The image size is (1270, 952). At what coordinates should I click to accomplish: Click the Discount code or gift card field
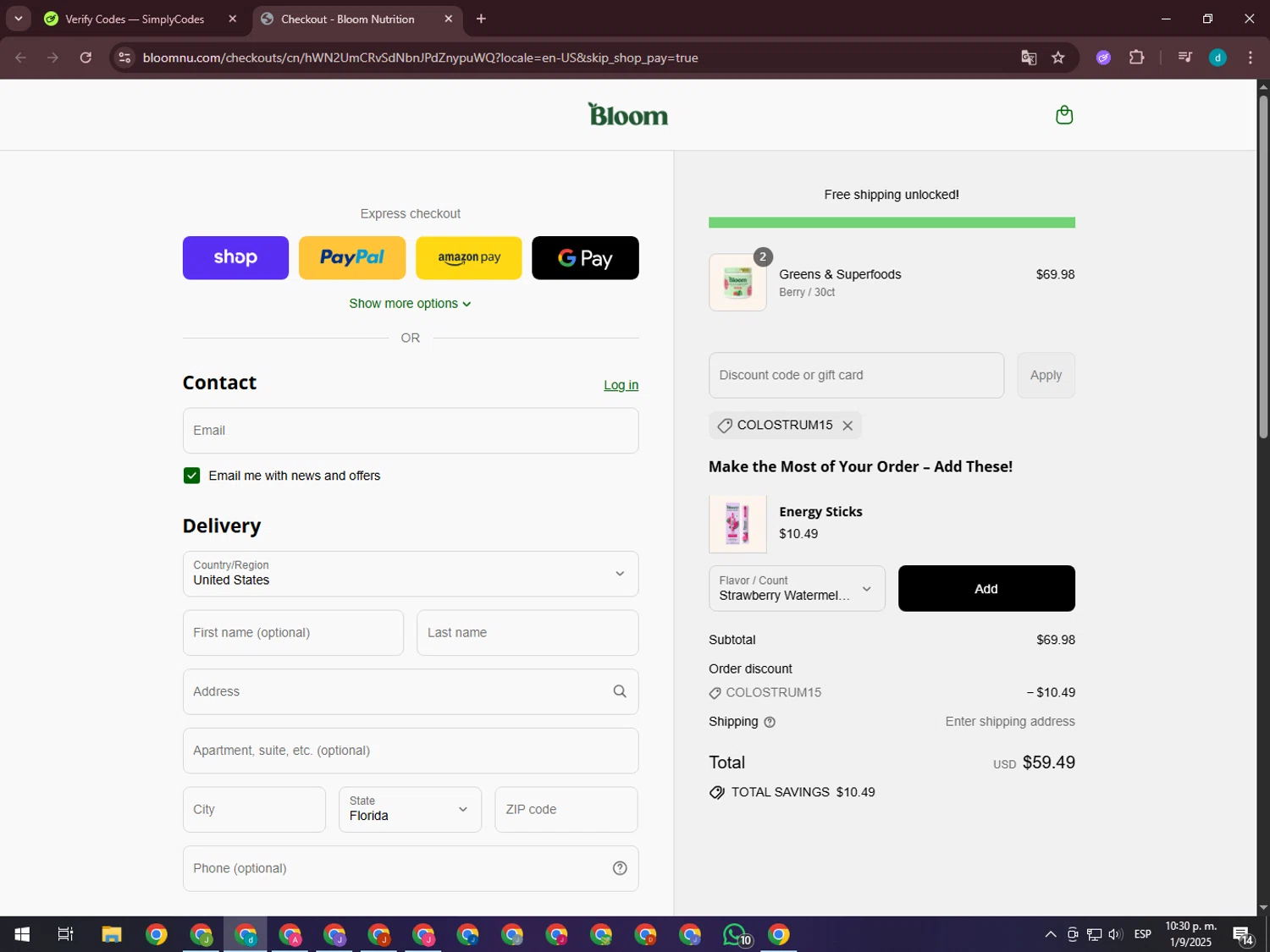coord(856,376)
